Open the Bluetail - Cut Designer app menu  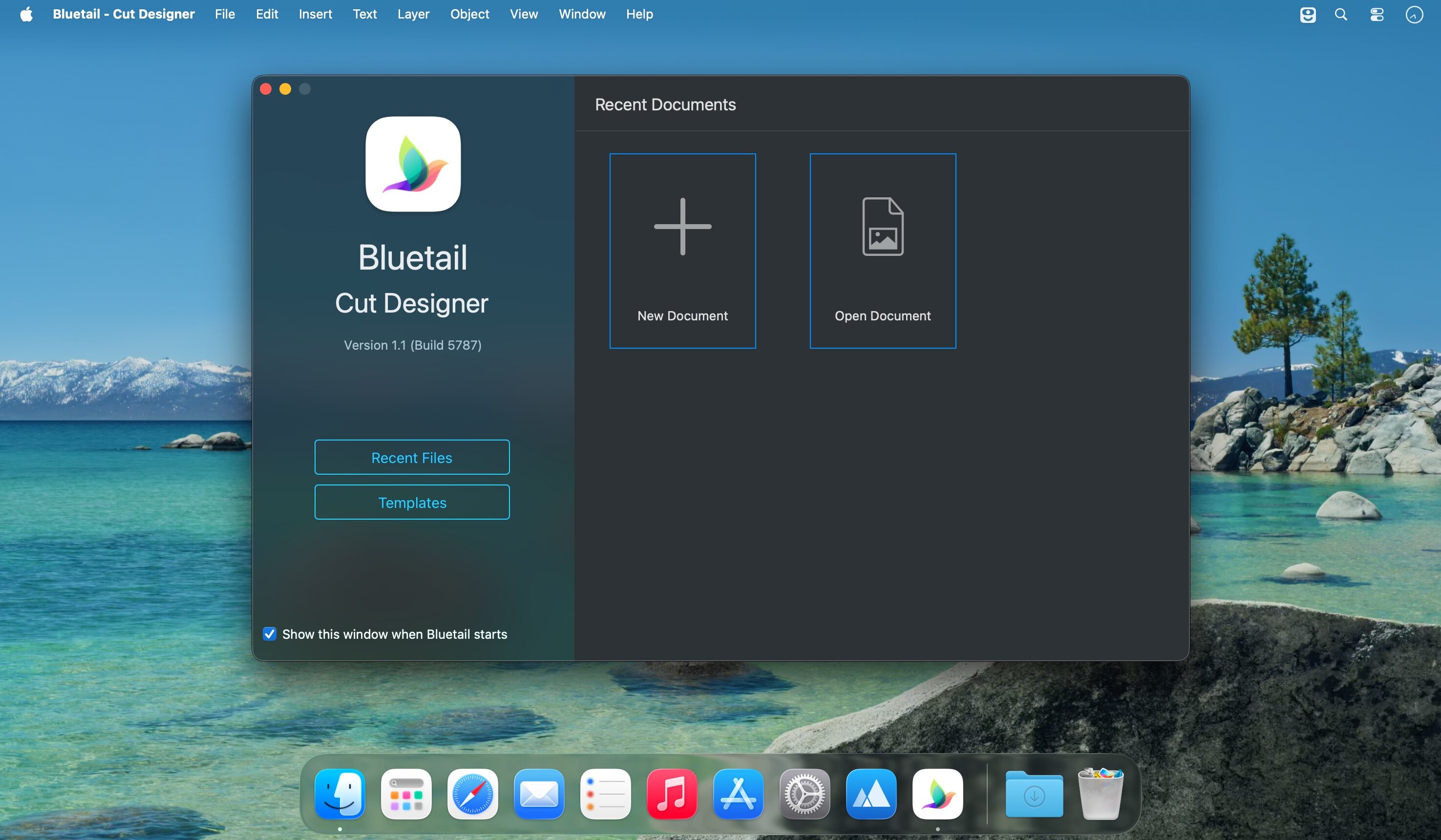(x=124, y=14)
